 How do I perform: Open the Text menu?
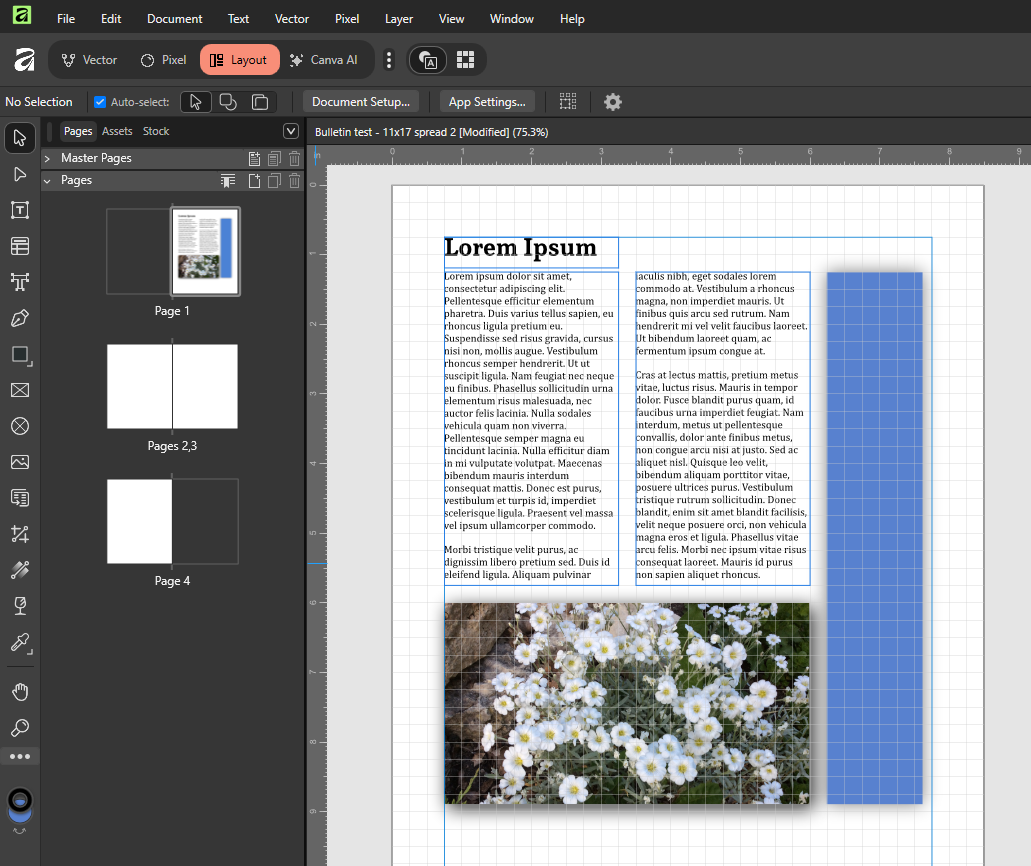238,19
